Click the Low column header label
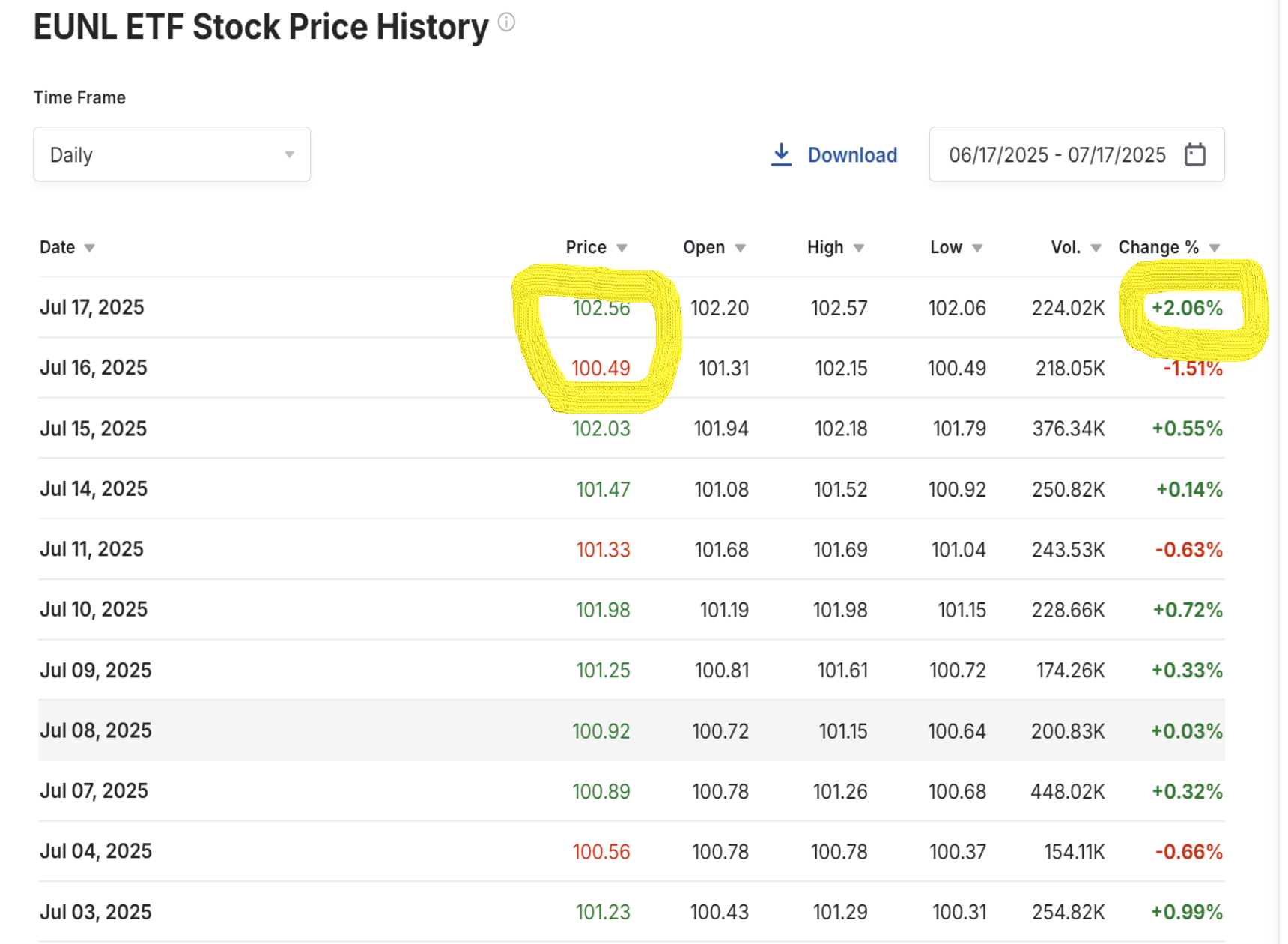The image size is (1288, 944). [x=946, y=247]
